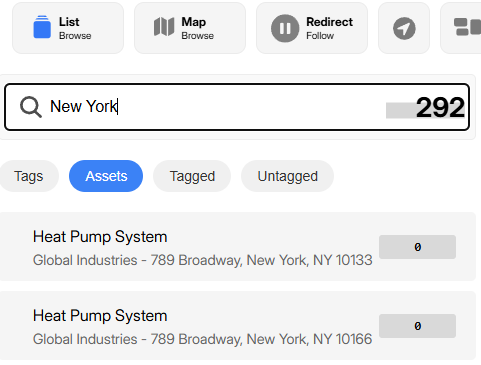Click the 0 badge on the 10133 asset

[x=417, y=247]
